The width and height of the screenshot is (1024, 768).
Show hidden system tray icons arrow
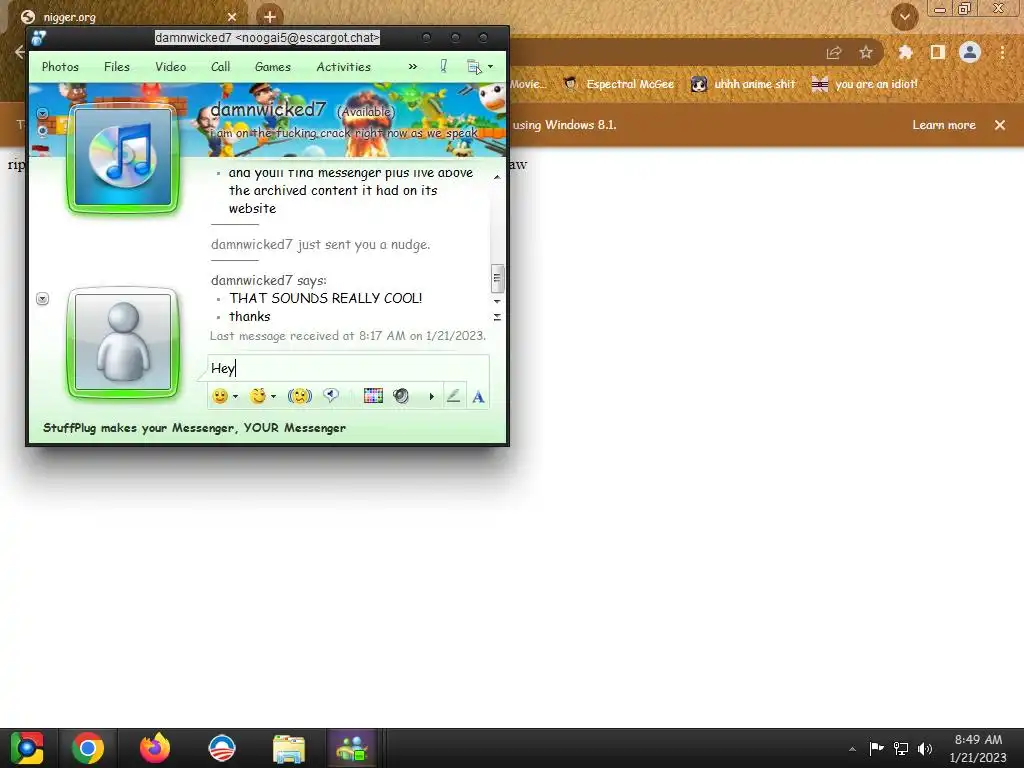coord(852,749)
